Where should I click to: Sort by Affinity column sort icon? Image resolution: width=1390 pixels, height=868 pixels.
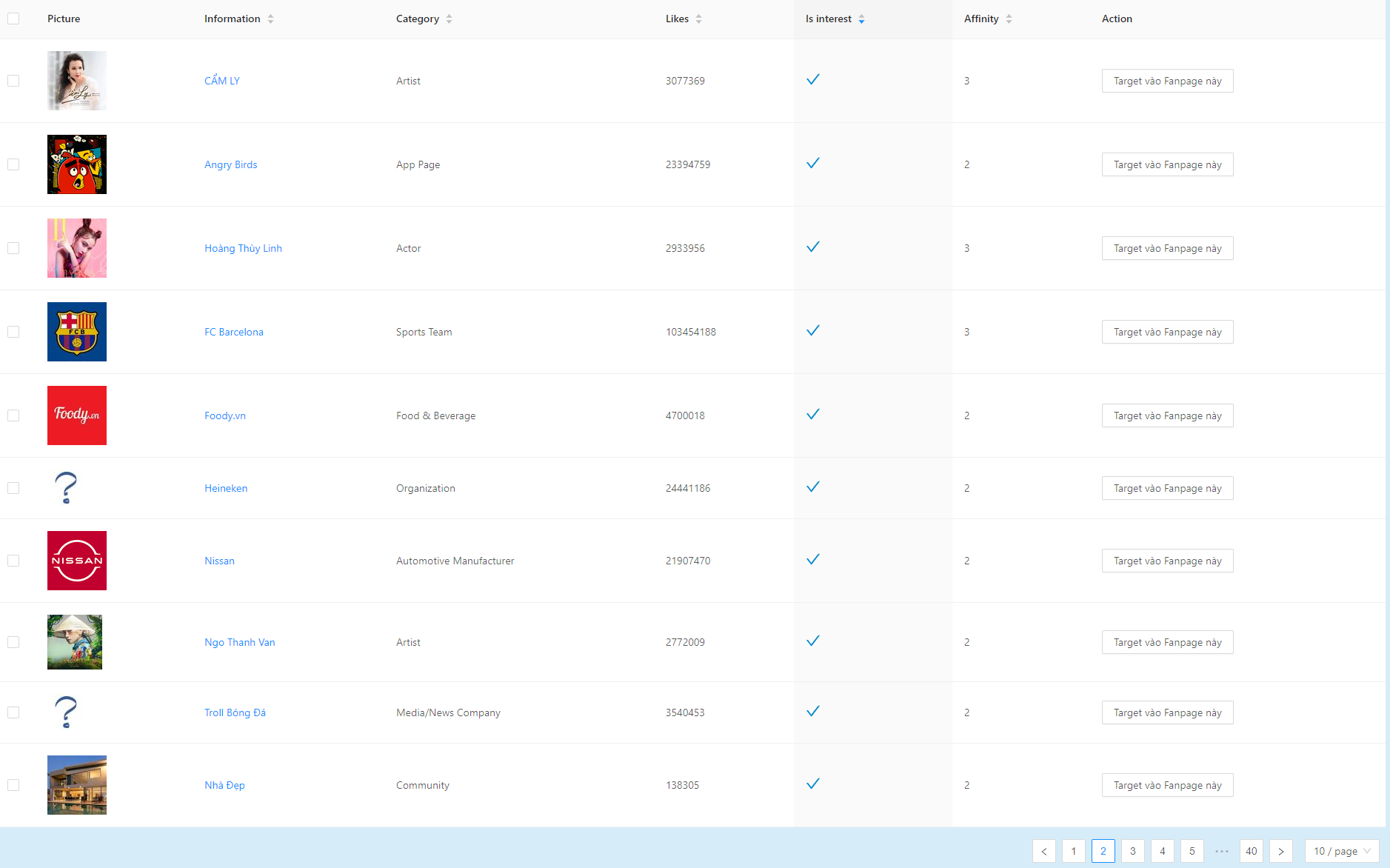point(1009,19)
